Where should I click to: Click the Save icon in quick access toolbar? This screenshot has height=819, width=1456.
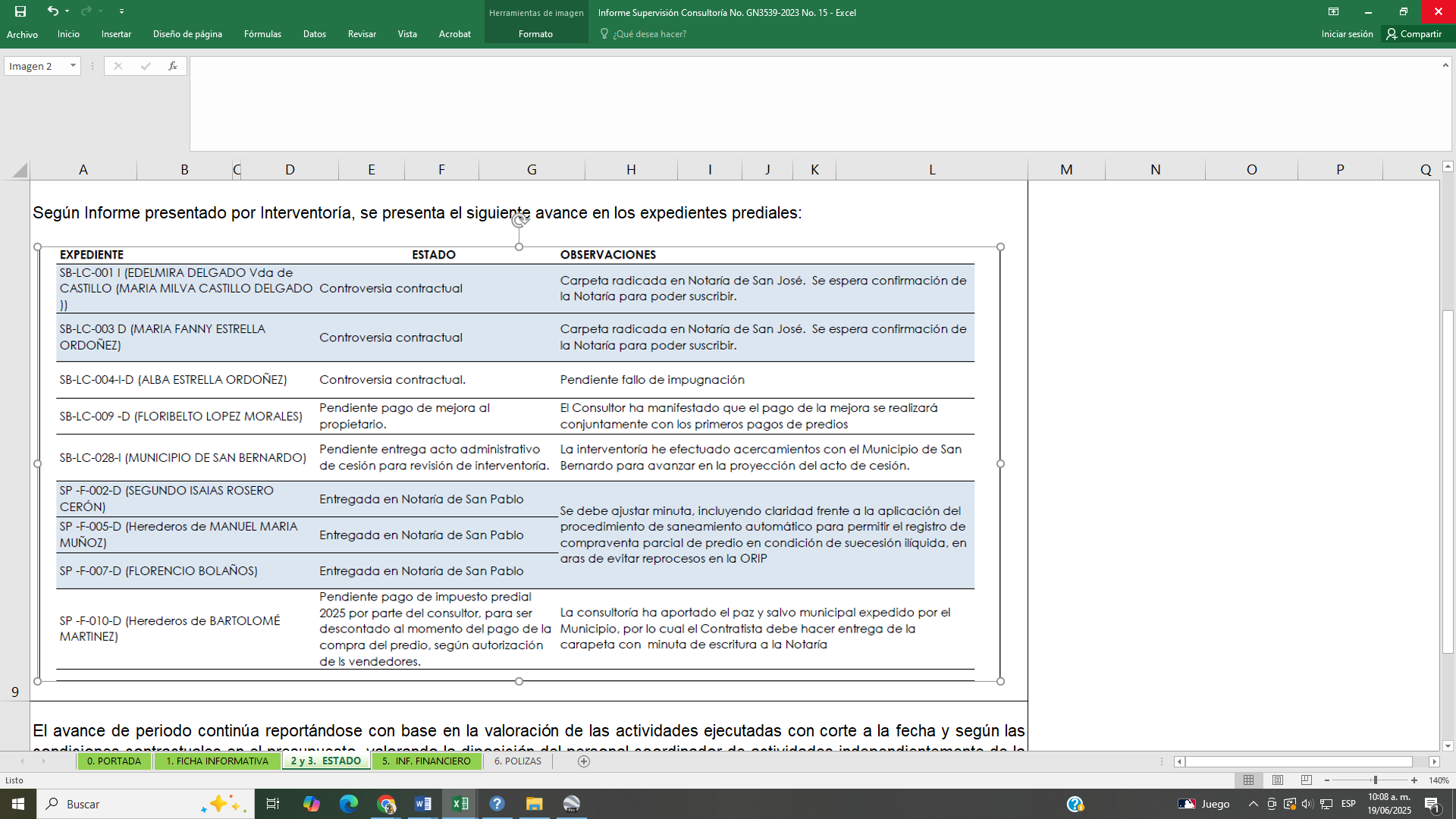[x=20, y=11]
